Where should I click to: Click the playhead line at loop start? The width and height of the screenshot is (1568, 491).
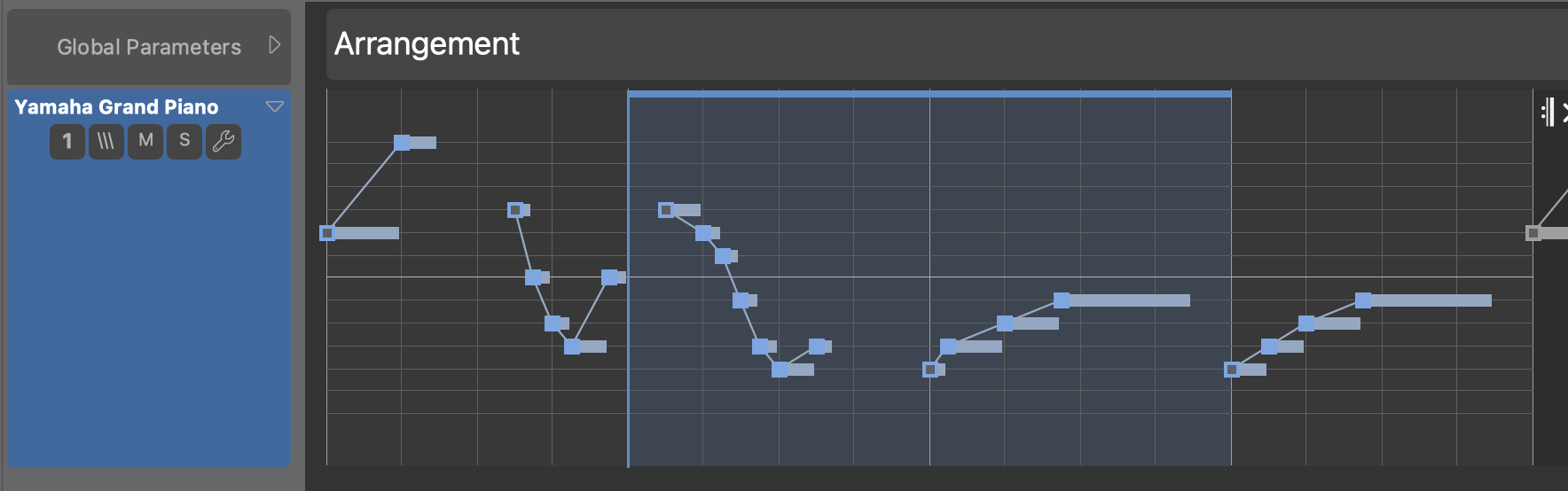(628, 279)
